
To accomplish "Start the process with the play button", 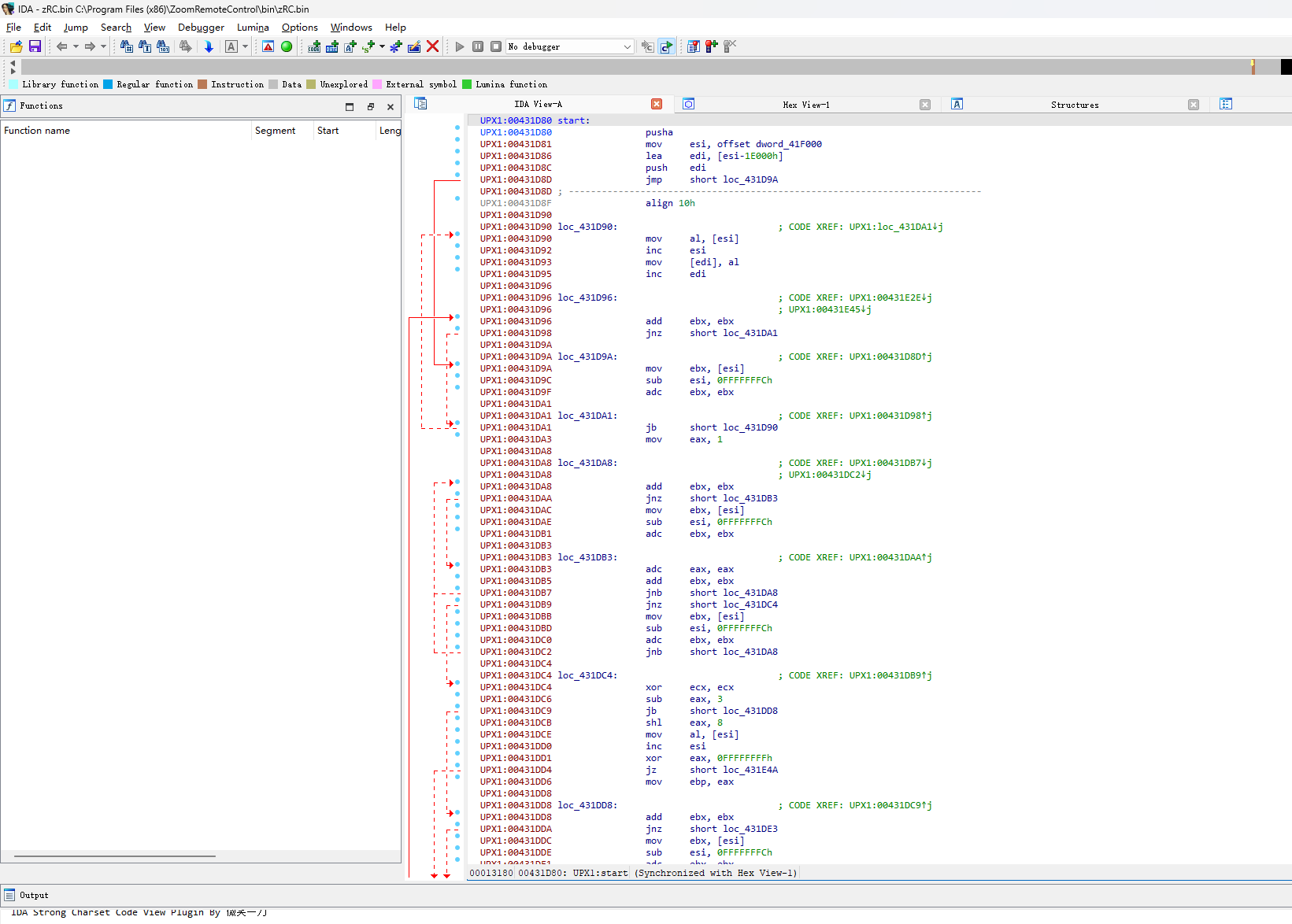I will [x=460, y=46].
